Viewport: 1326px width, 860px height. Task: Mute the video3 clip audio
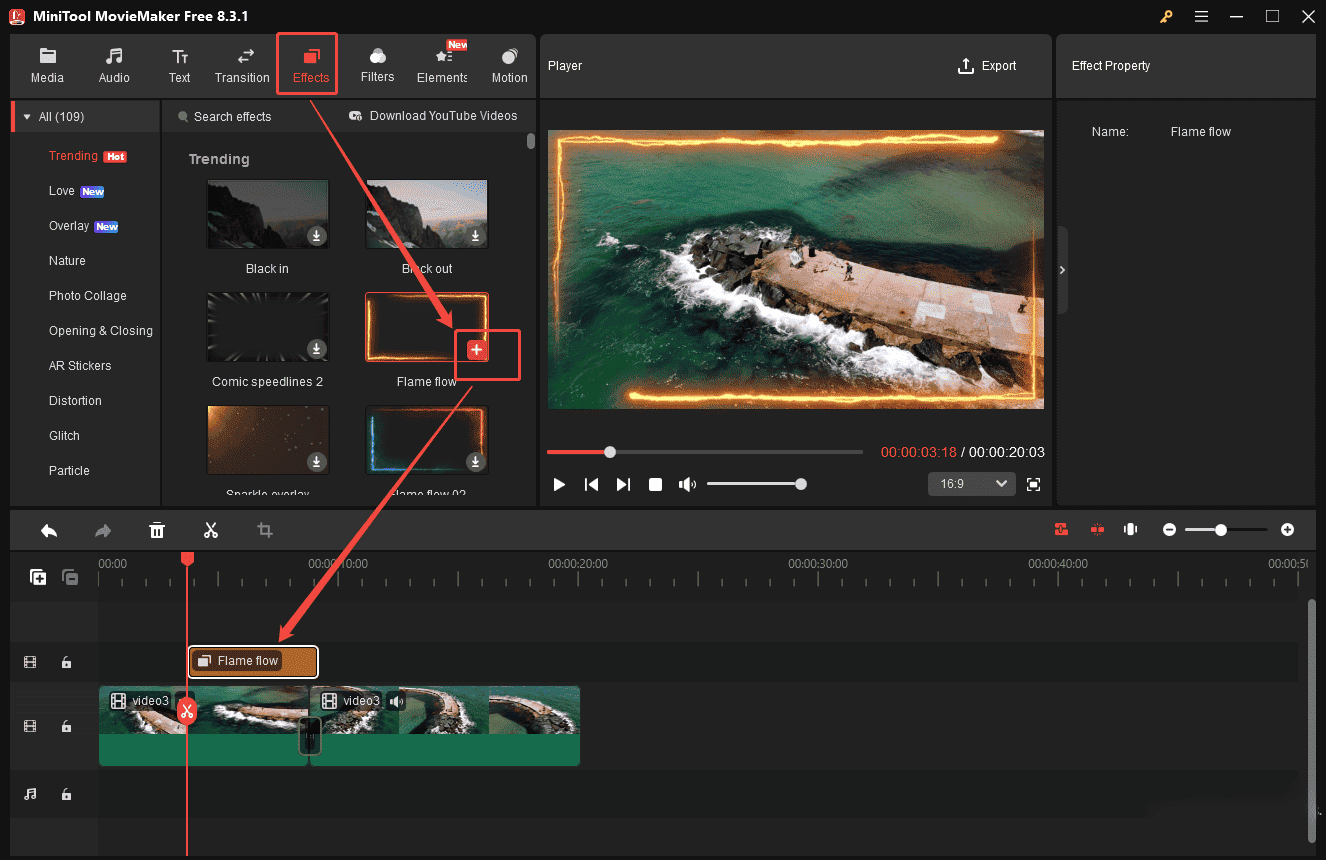(396, 700)
